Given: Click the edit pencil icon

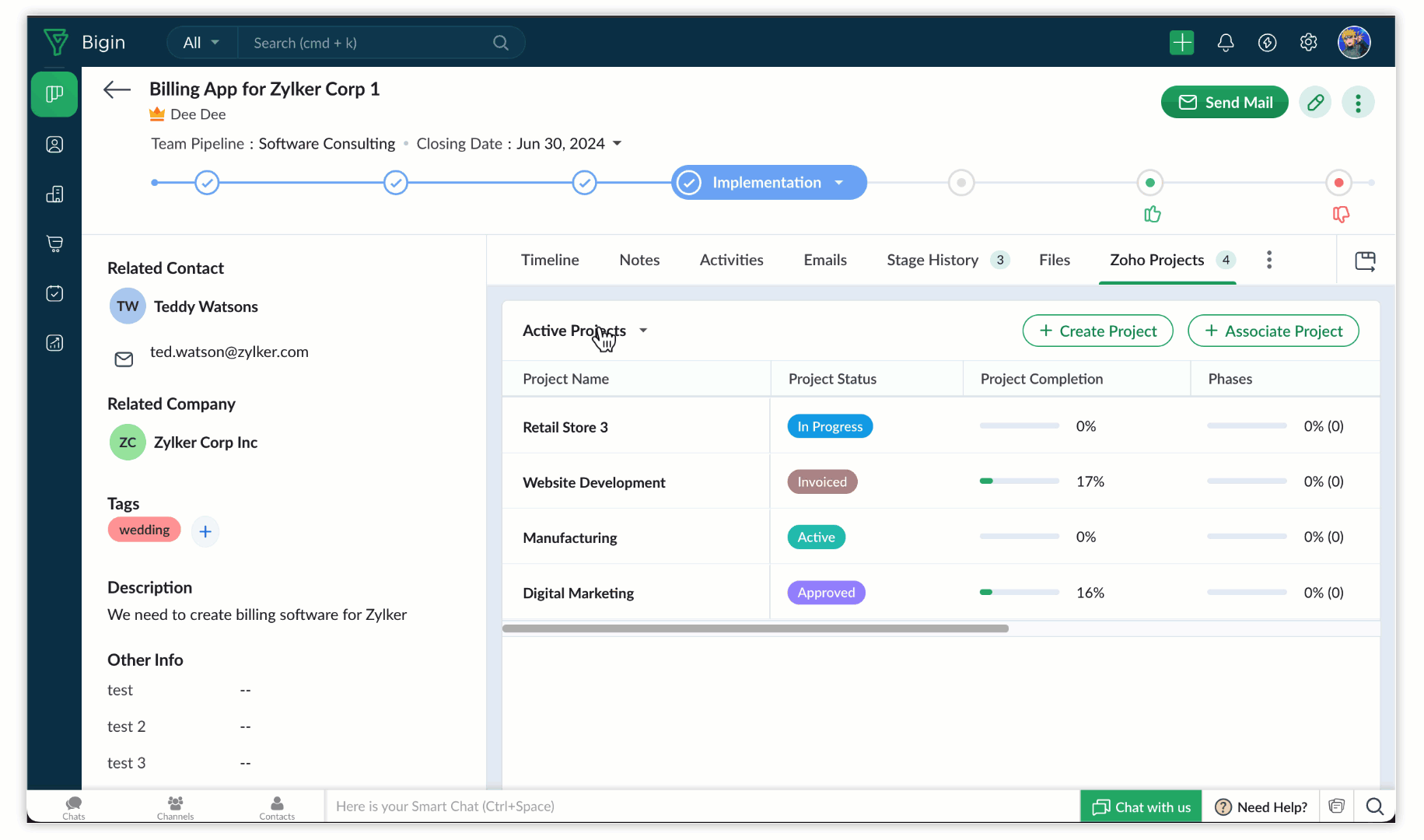Looking at the screenshot, I should tap(1315, 103).
